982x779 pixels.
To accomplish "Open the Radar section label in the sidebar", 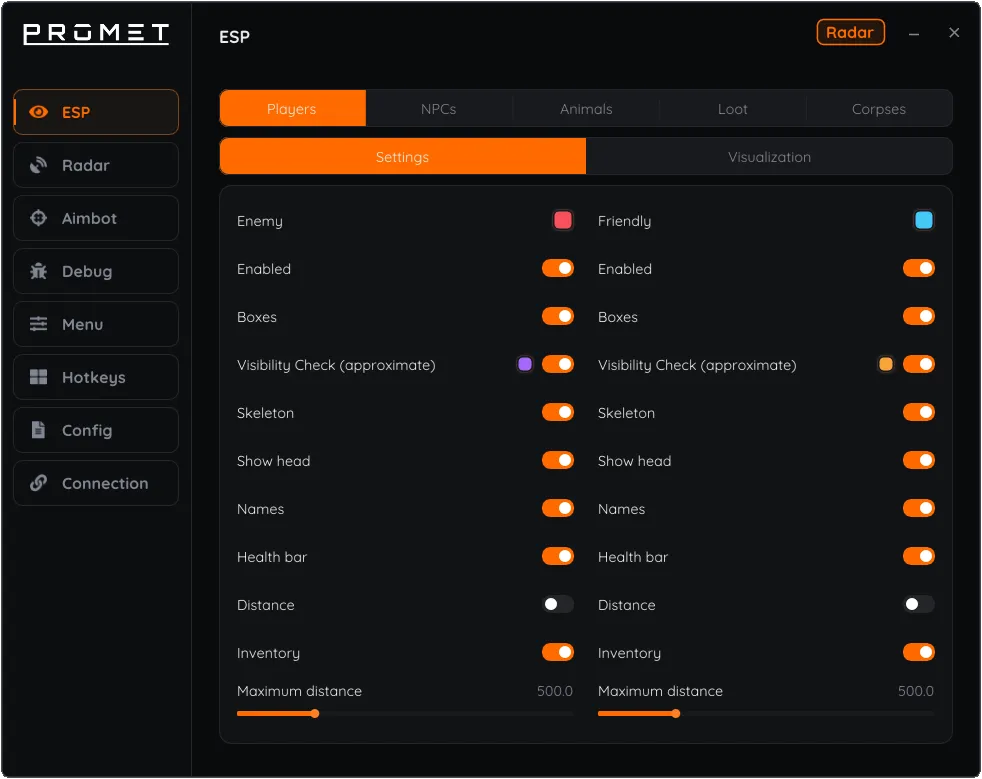I will (x=86, y=165).
